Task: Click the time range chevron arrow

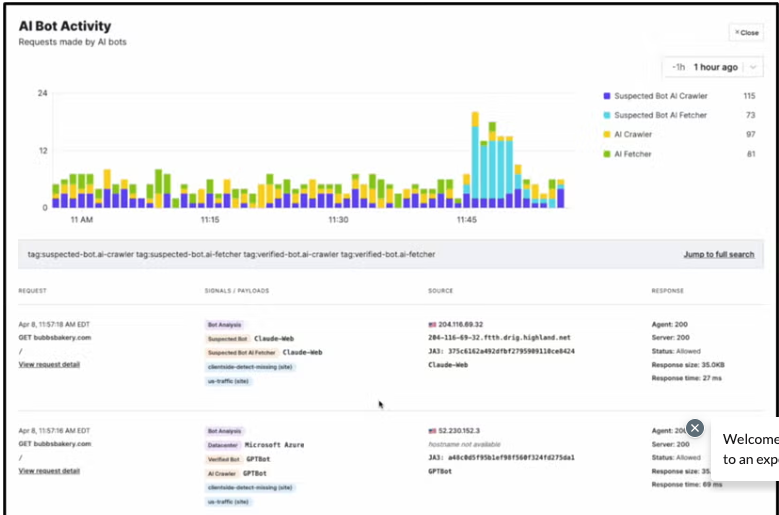Action: point(753,67)
